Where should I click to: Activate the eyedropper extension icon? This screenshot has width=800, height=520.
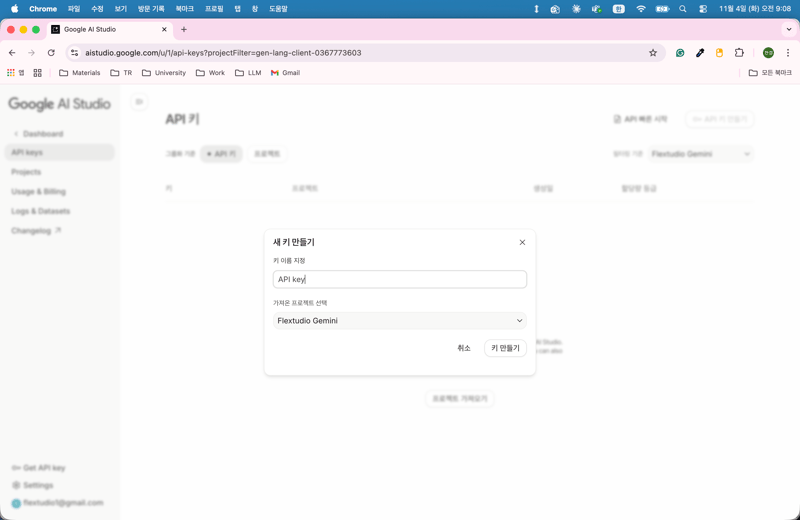point(699,53)
